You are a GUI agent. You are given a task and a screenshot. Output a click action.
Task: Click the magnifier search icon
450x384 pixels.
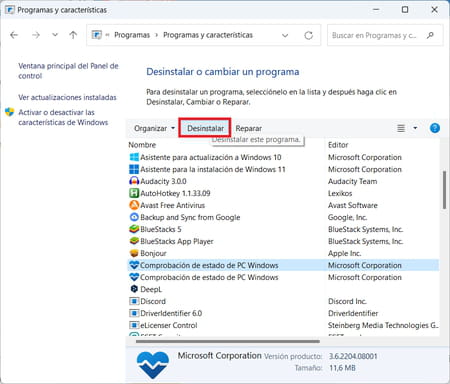click(430, 35)
